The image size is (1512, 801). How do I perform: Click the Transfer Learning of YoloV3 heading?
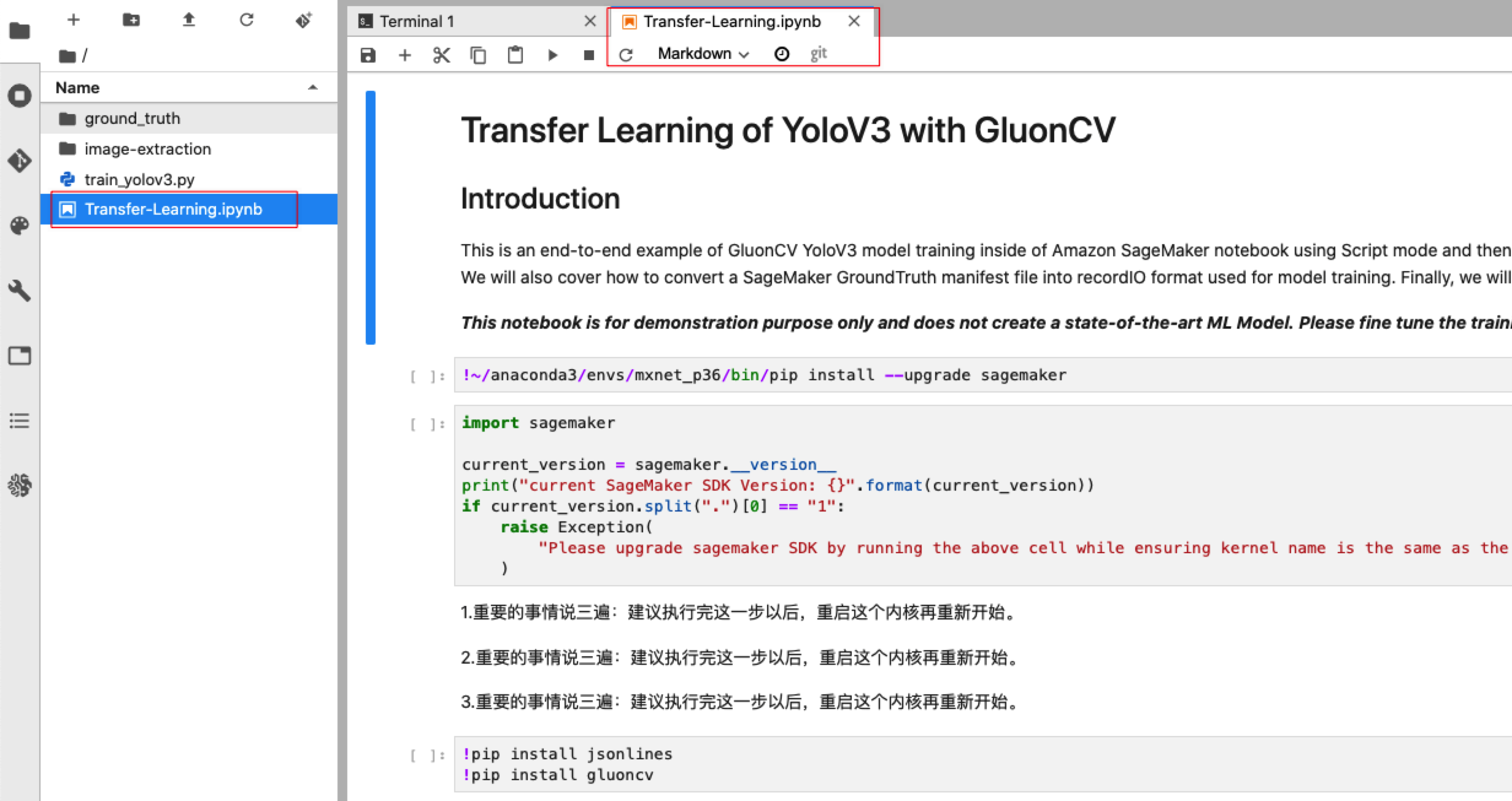pos(788,131)
